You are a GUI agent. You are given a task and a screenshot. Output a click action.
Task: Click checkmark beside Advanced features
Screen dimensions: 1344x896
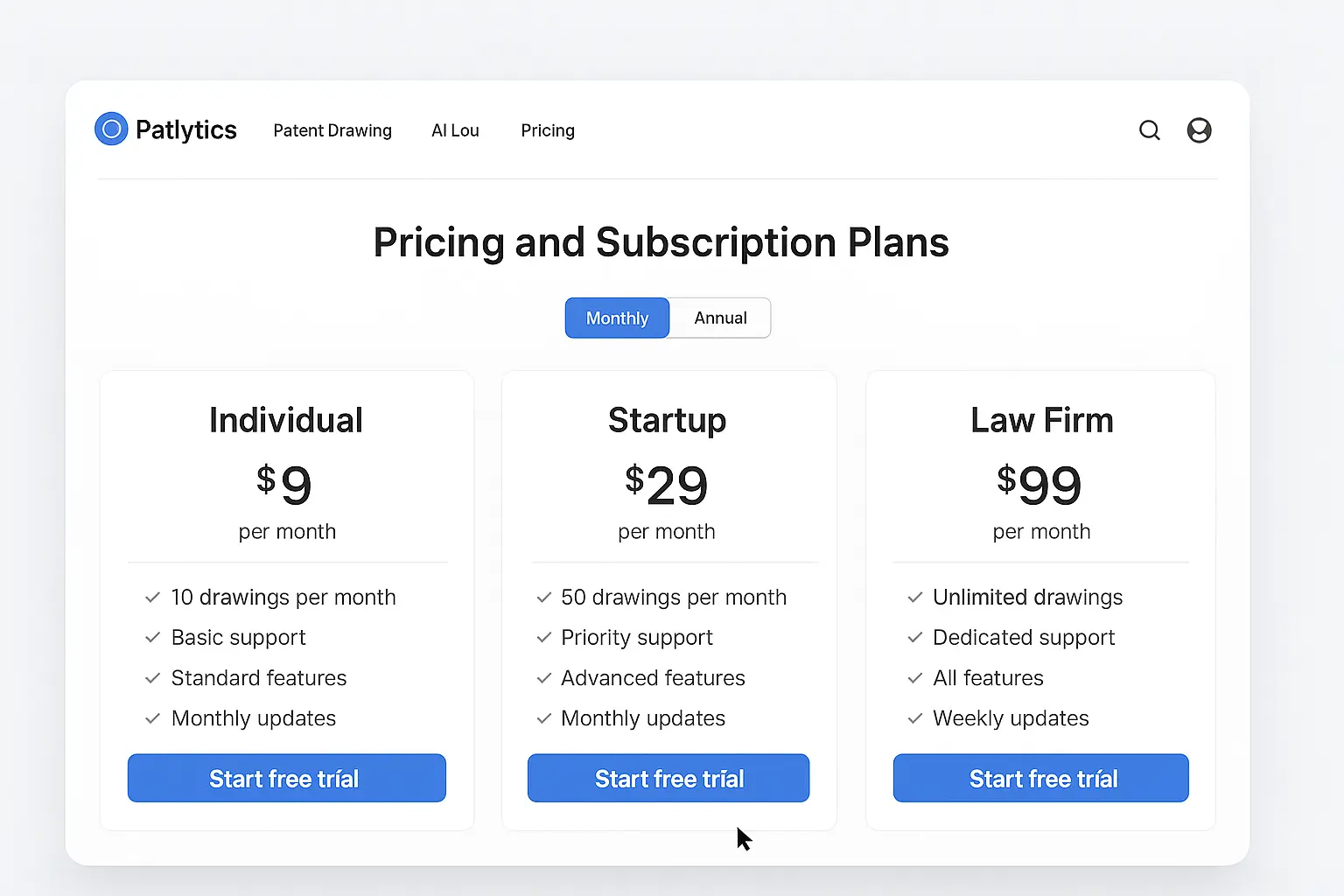pos(544,678)
